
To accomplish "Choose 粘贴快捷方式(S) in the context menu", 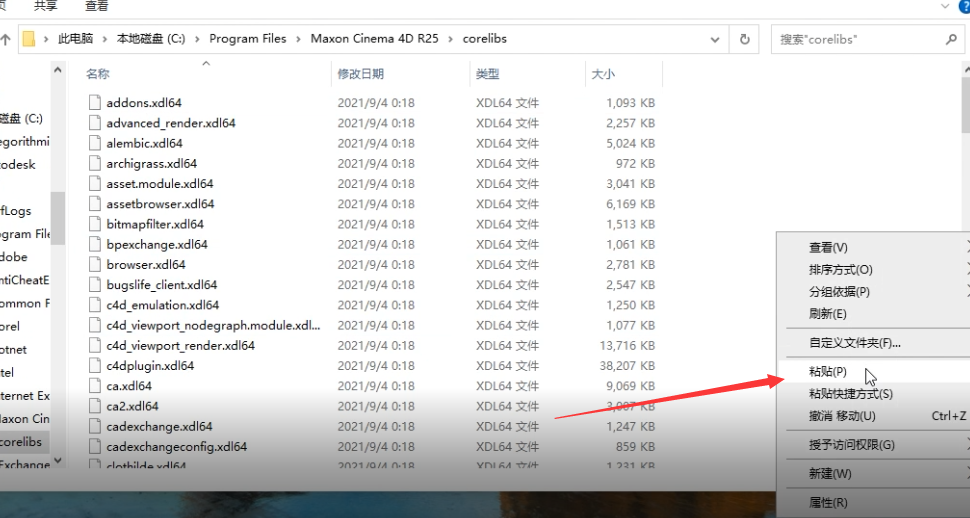I will pos(873,394).
